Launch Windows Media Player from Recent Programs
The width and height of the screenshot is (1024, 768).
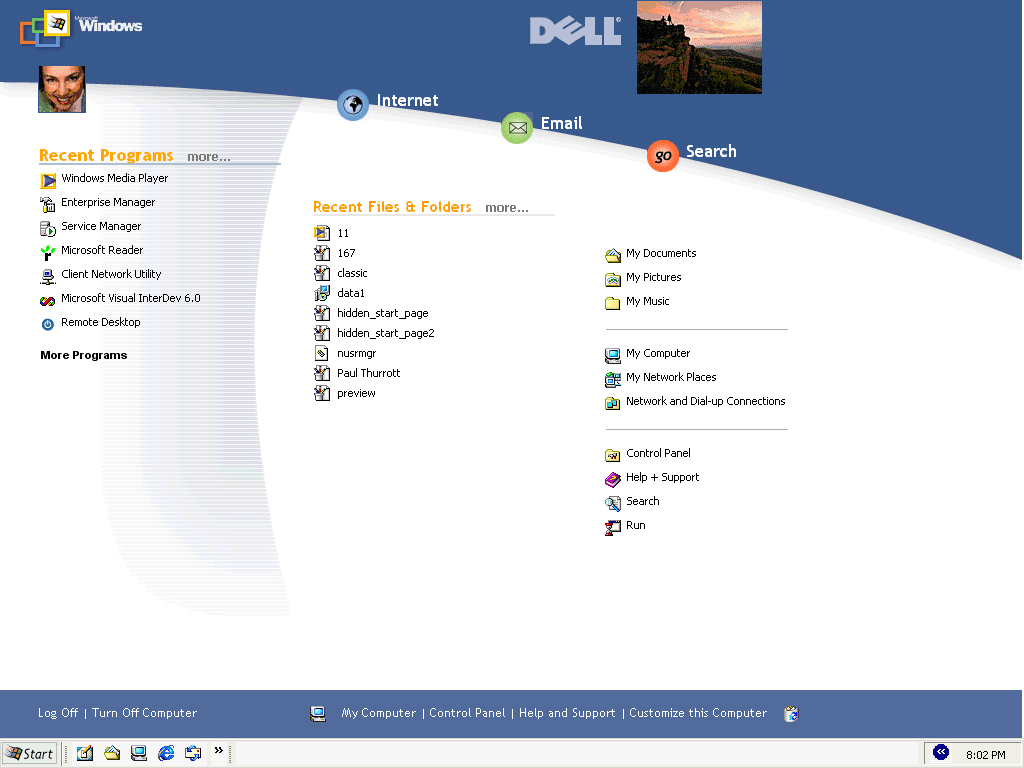(x=114, y=179)
